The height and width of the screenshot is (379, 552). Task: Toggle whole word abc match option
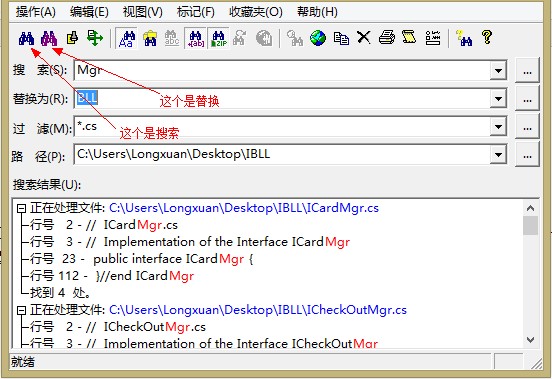click(x=172, y=38)
